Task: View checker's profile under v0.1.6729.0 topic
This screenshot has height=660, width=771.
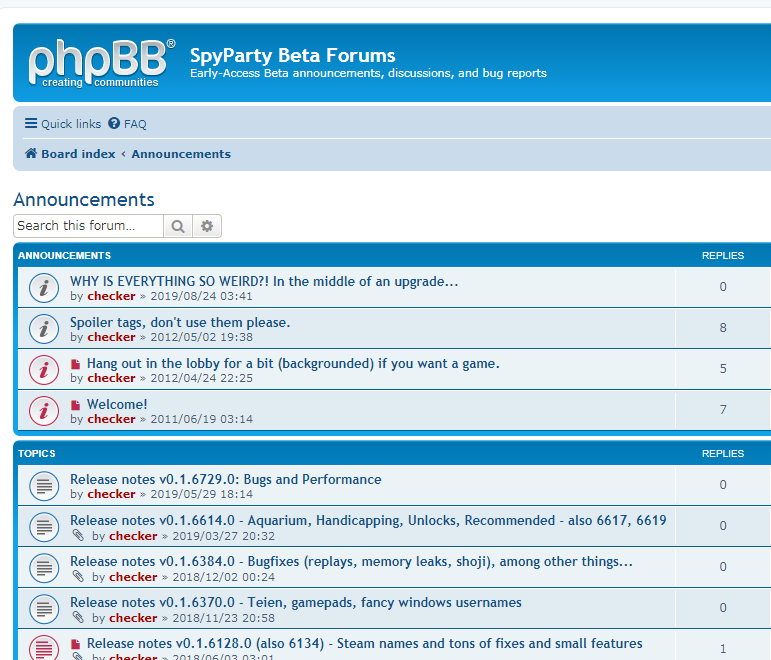Action: click(111, 494)
